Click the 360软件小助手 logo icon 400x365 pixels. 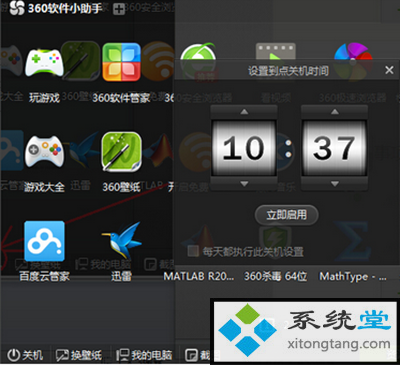click(x=17, y=8)
